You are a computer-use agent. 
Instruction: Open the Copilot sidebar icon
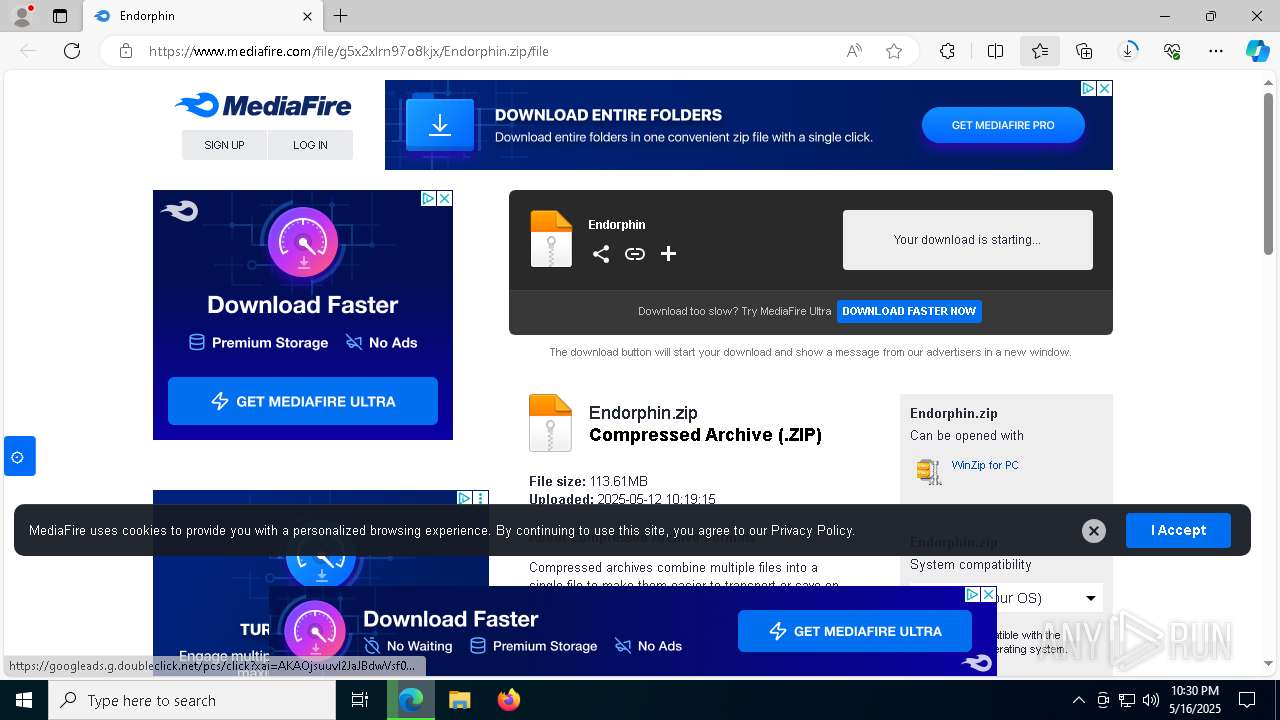point(1257,51)
